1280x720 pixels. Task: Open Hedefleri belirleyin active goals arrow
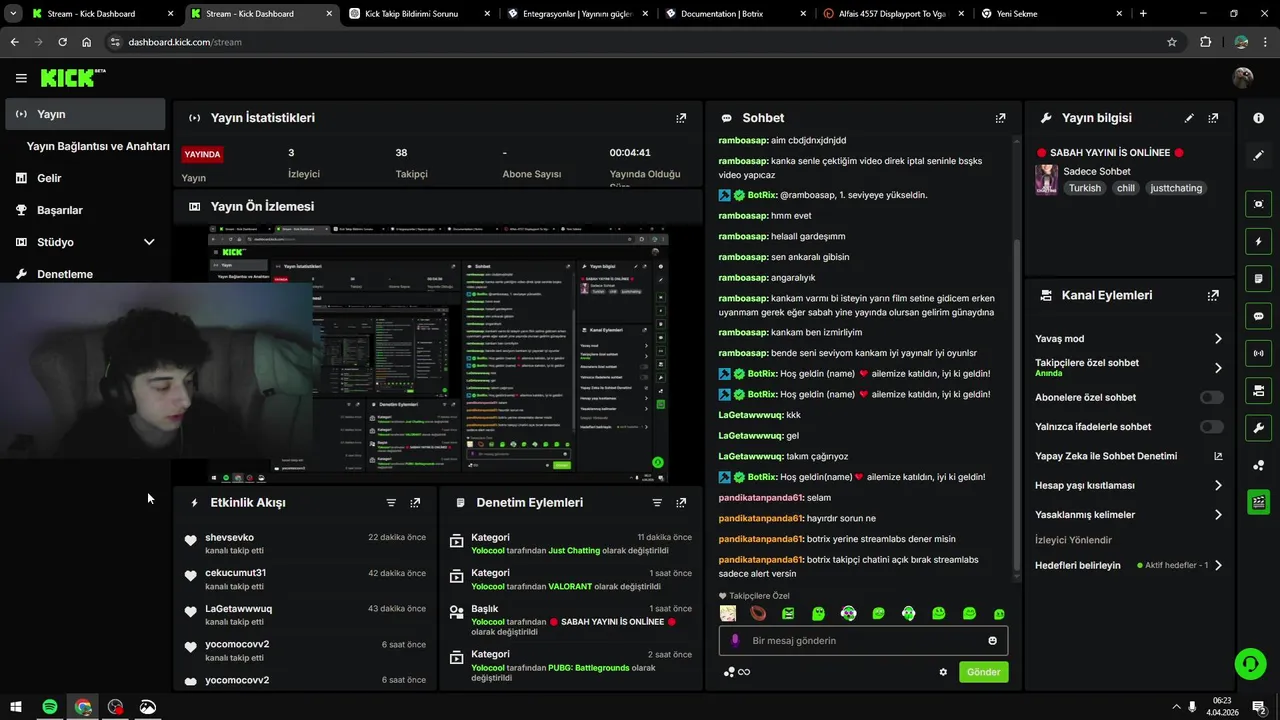(x=1218, y=566)
